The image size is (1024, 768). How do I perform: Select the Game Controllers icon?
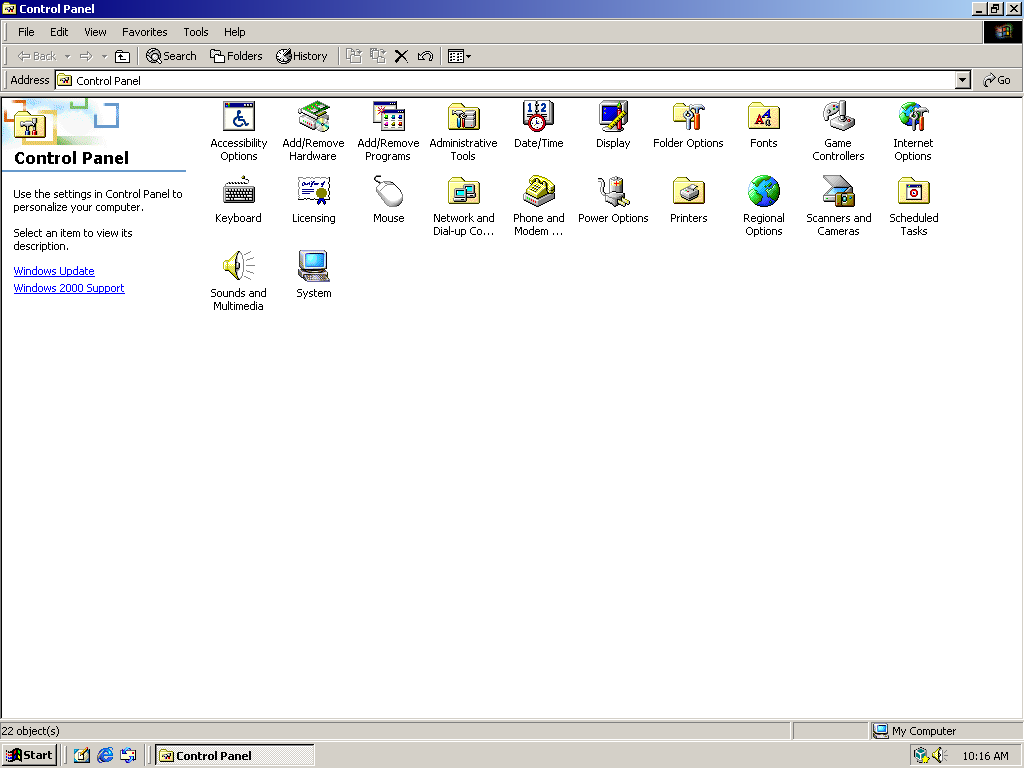click(838, 117)
